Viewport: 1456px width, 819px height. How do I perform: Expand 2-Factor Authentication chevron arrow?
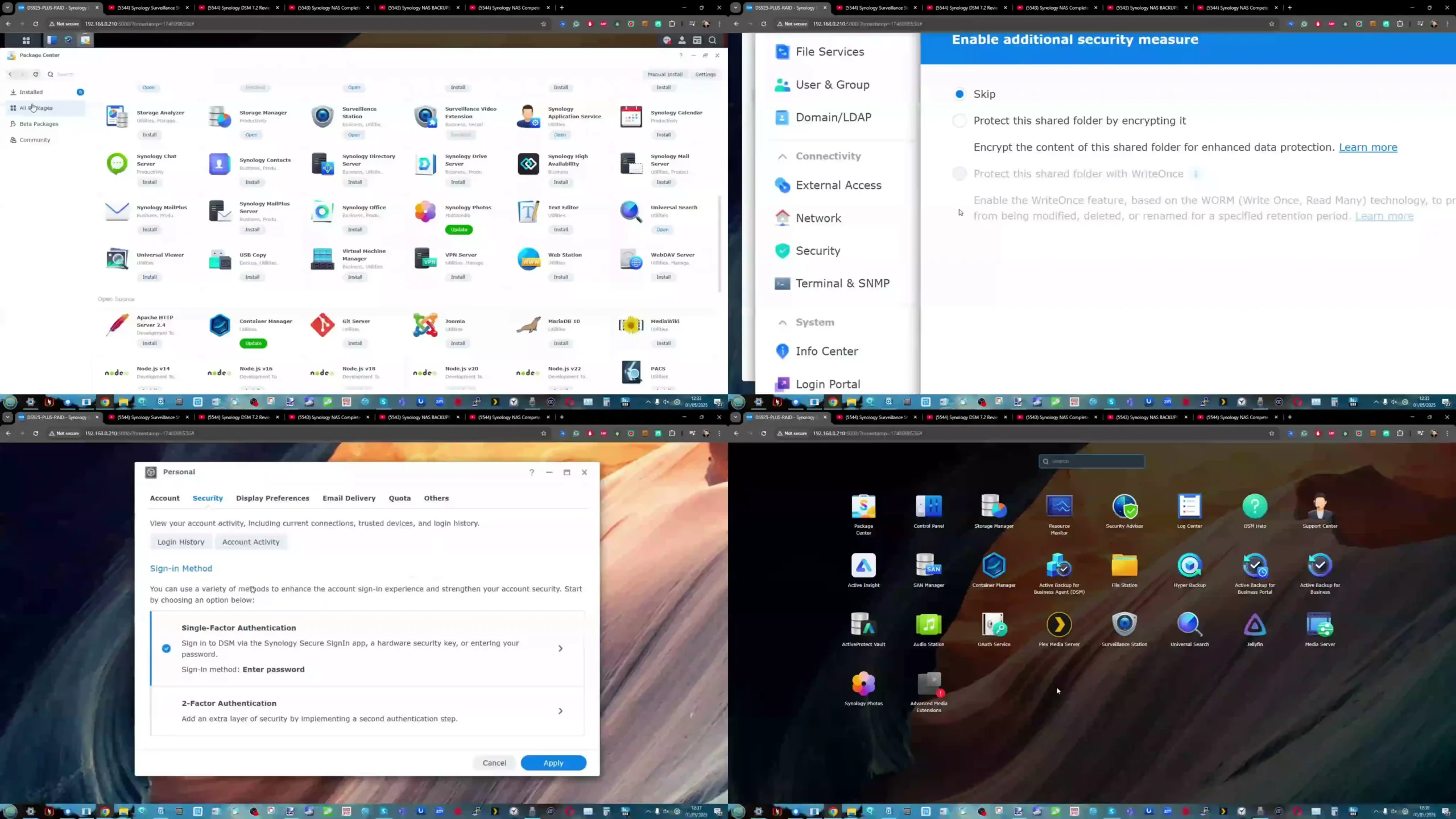560,711
